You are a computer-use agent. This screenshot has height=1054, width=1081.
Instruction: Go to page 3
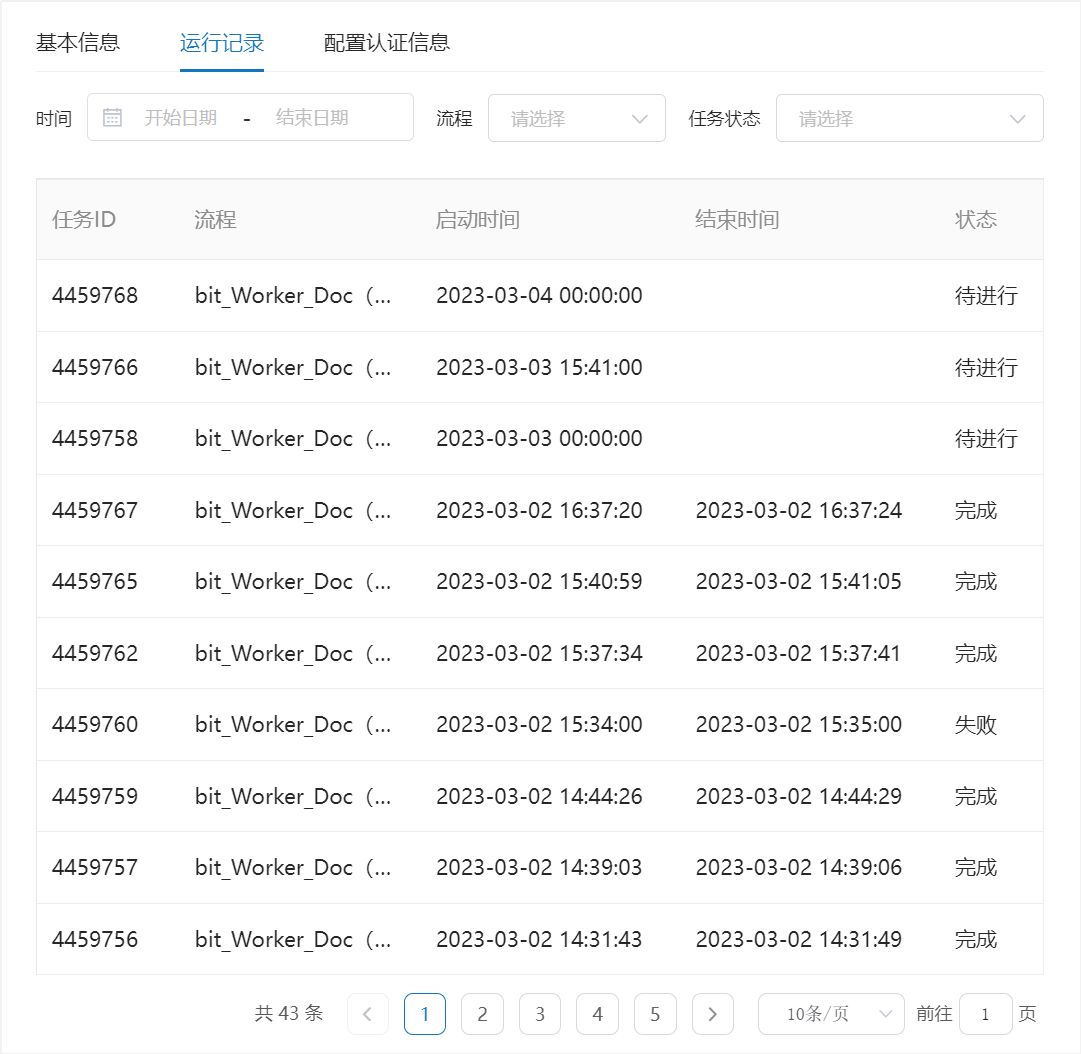pyautogui.click(x=540, y=1014)
